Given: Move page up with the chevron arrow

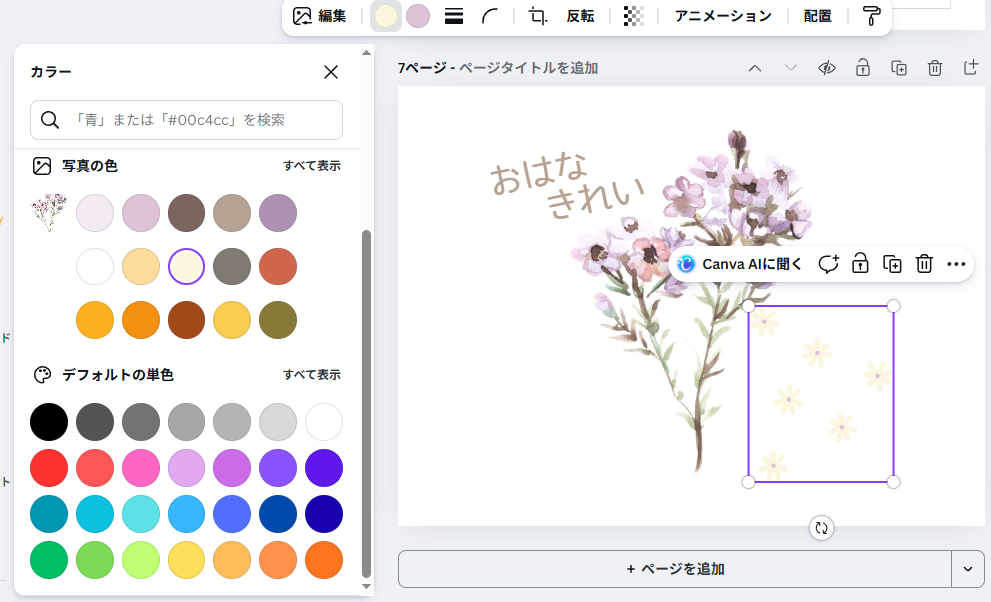Looking at the screenshot, I should [x=755, y=68].
